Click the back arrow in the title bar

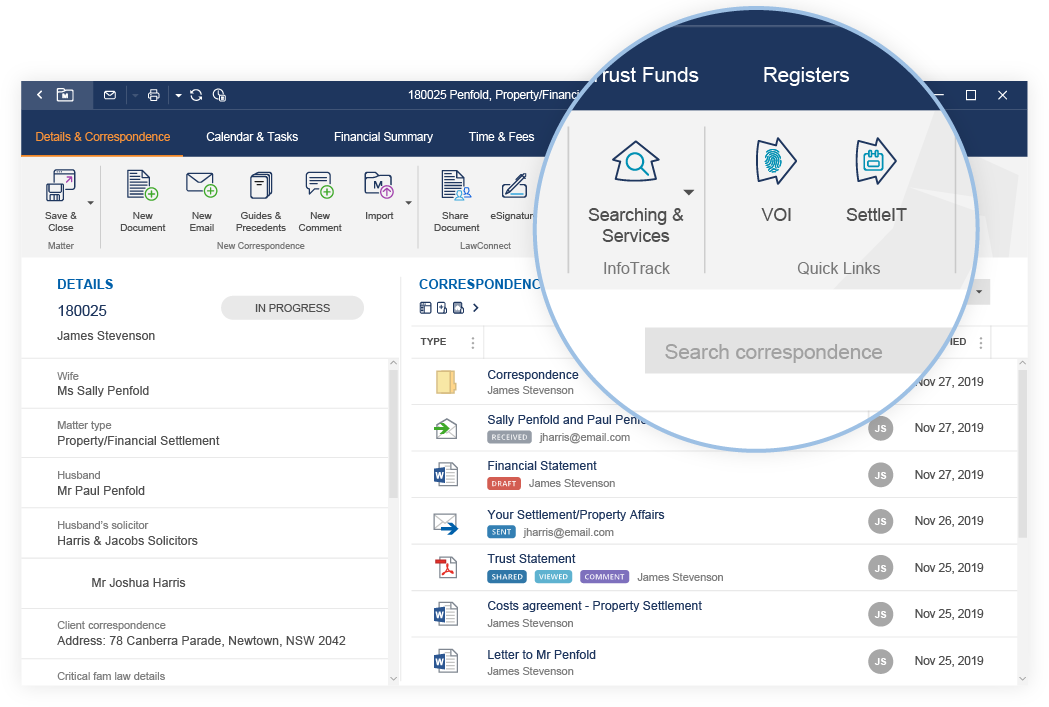pos(39,95)
